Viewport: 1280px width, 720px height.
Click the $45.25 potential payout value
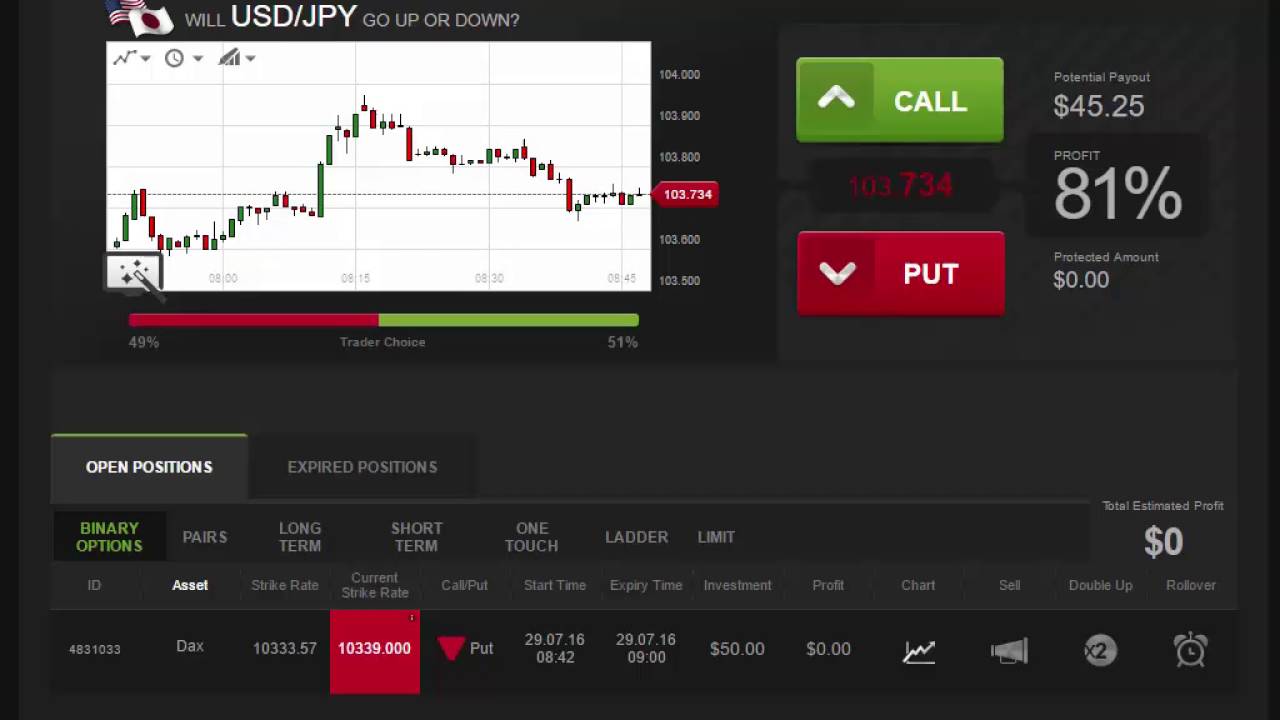(1098, 106)
